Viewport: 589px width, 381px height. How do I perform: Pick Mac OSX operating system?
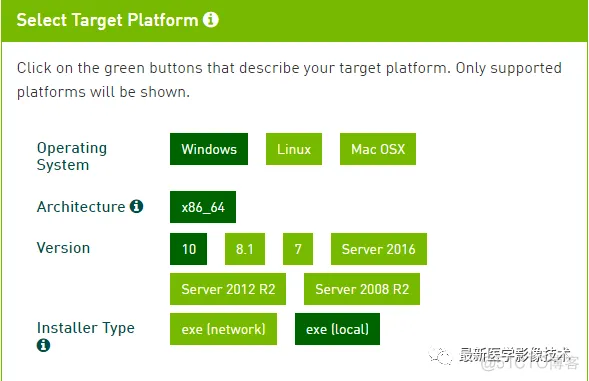(x=378, y=149)
